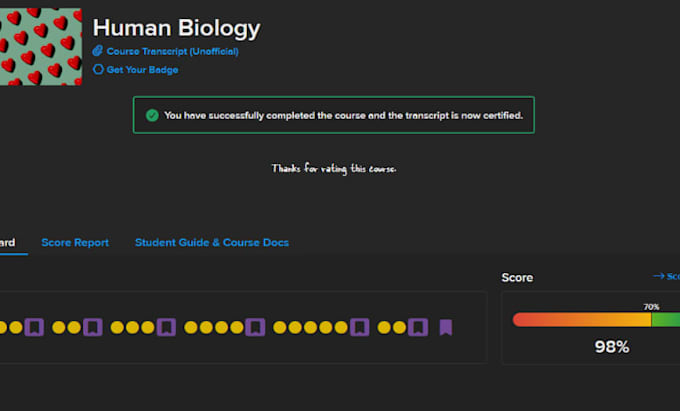680x411 pixels.
Task: Open the Course Transcript (Unofficial) link
Action: pos(172,51)
